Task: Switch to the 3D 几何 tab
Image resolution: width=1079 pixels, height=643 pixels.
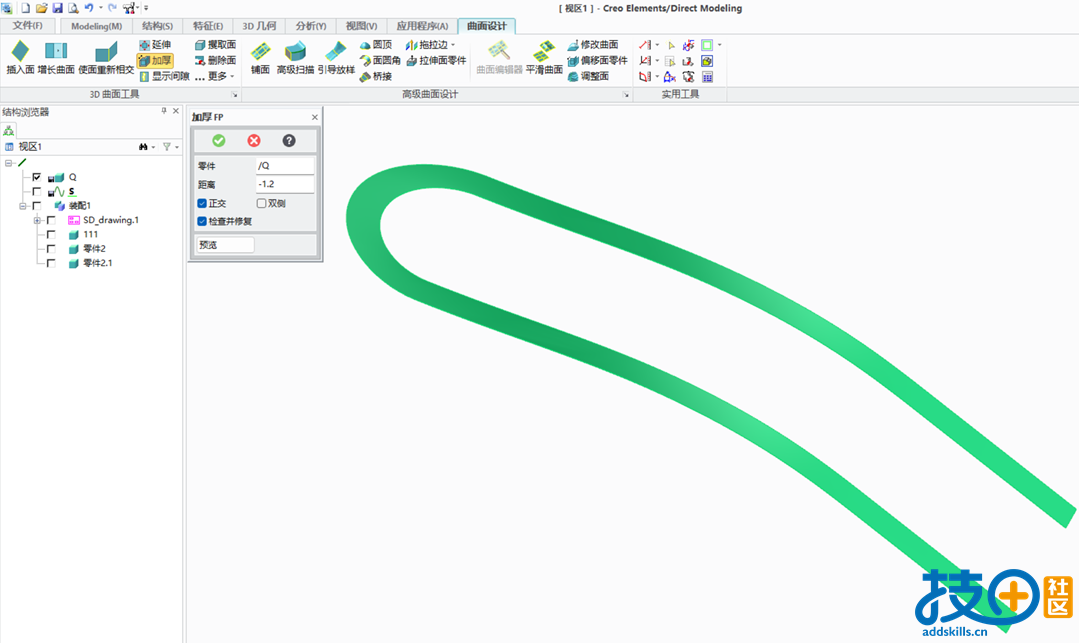Action: tap(259, 26)
